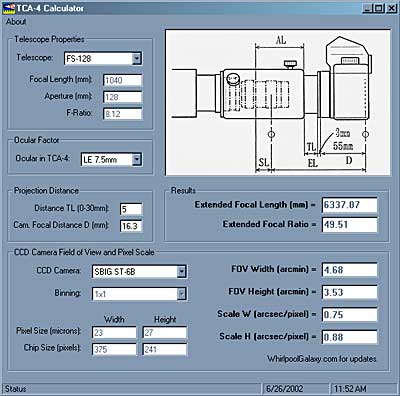Select the FOV Width result field
Image resolution: width=400 pixels, height=396 pixels.
(350, 270)
